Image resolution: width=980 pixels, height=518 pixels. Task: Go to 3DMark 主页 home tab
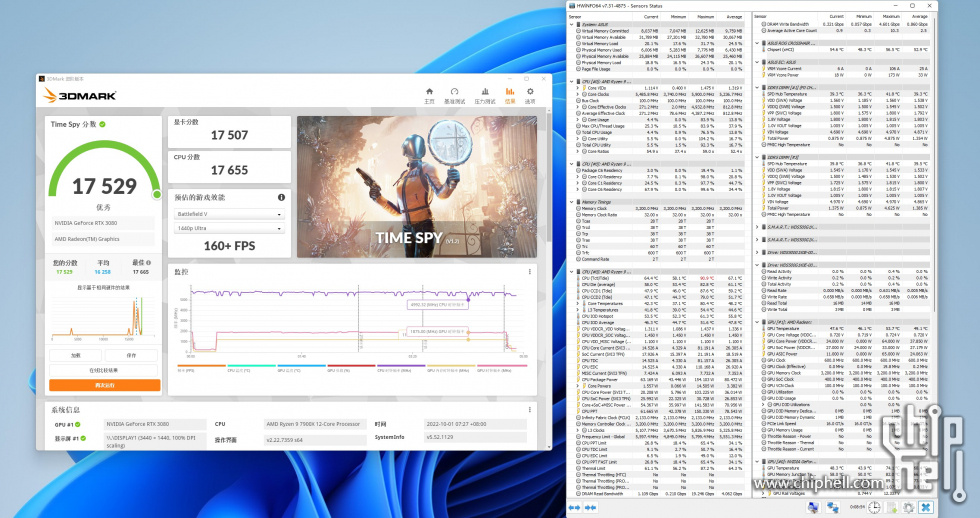coord(429,96)
